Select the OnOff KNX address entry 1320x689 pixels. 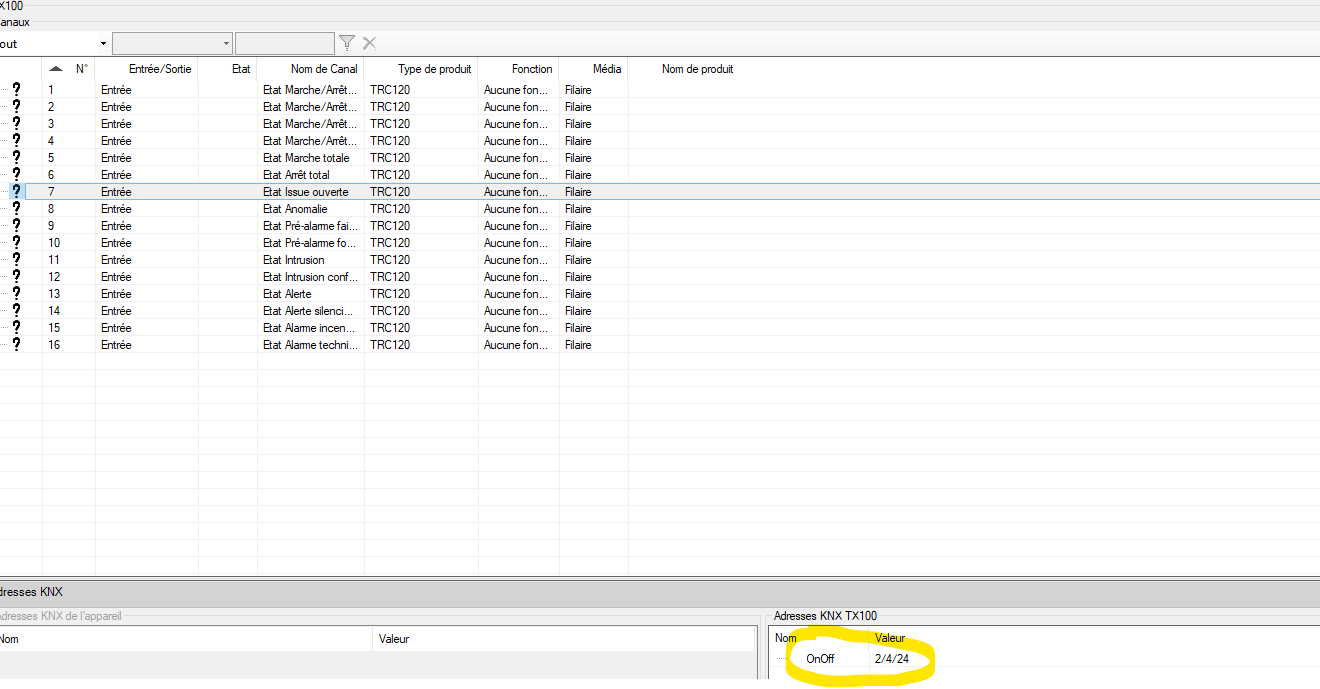pyautogui.click(x=820, y=659)
